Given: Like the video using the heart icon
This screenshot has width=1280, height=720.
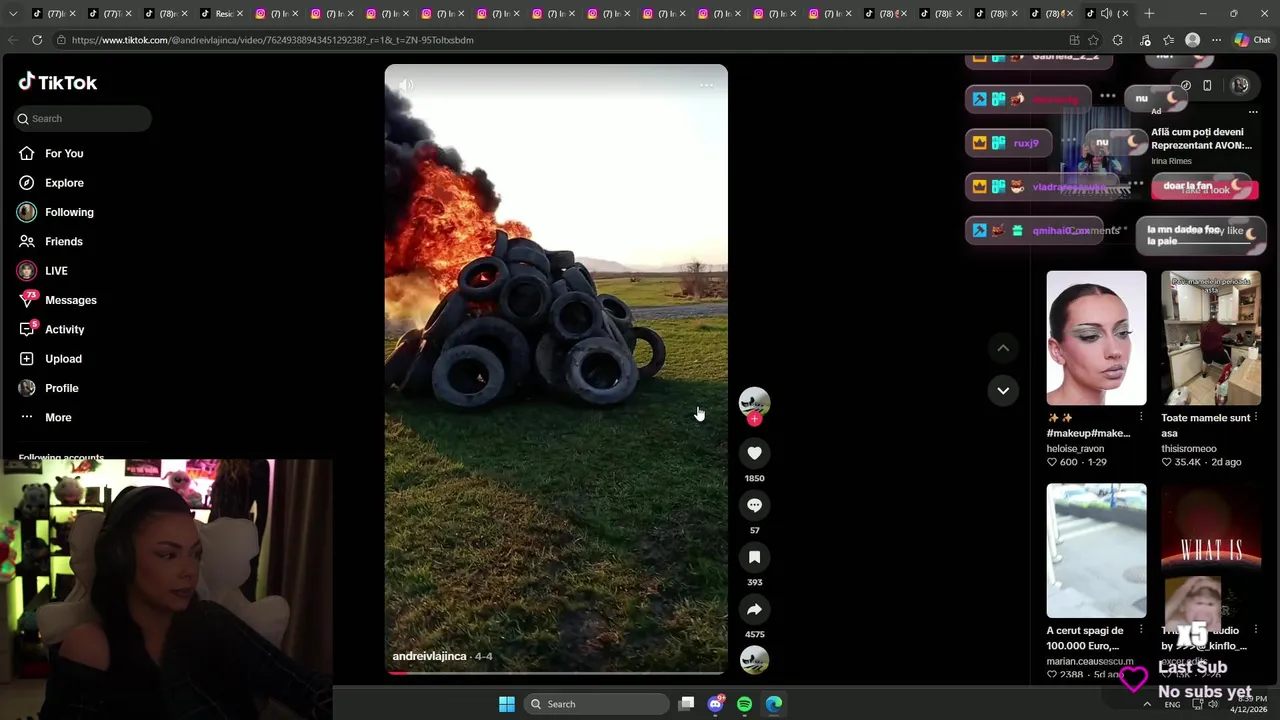Looking at the screenshot, I should tap(754, 453).
